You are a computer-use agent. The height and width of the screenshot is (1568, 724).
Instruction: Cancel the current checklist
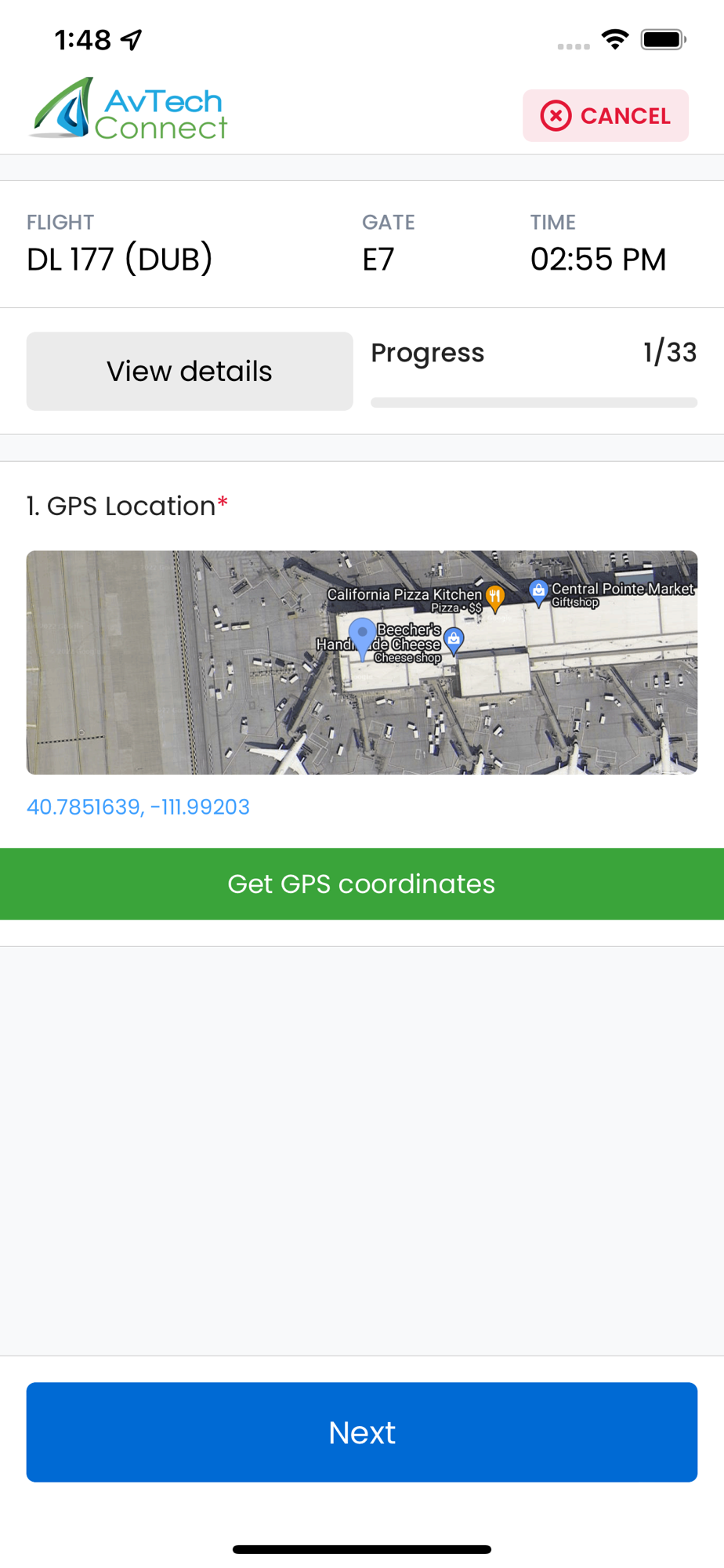[606, 116]
